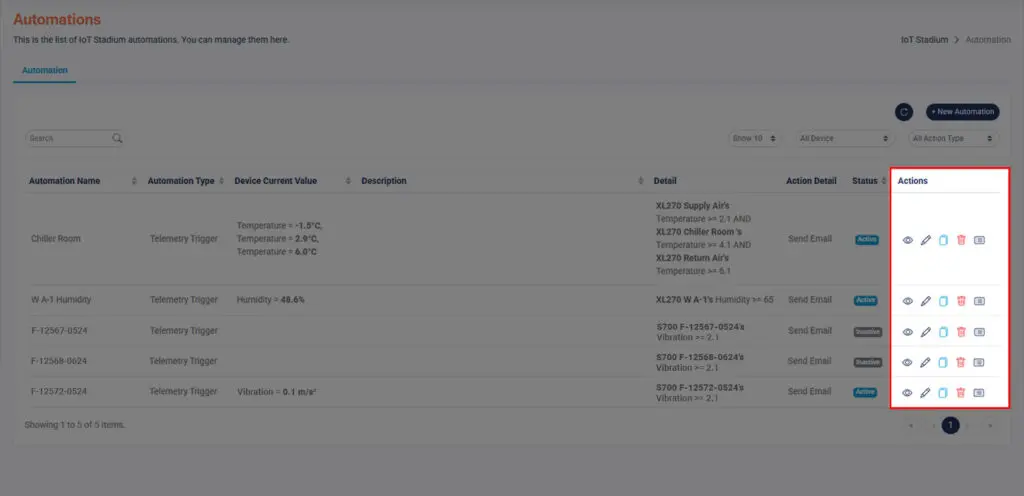Select the Automation tab
1024x496 pixels.
(x=45, y=70)
